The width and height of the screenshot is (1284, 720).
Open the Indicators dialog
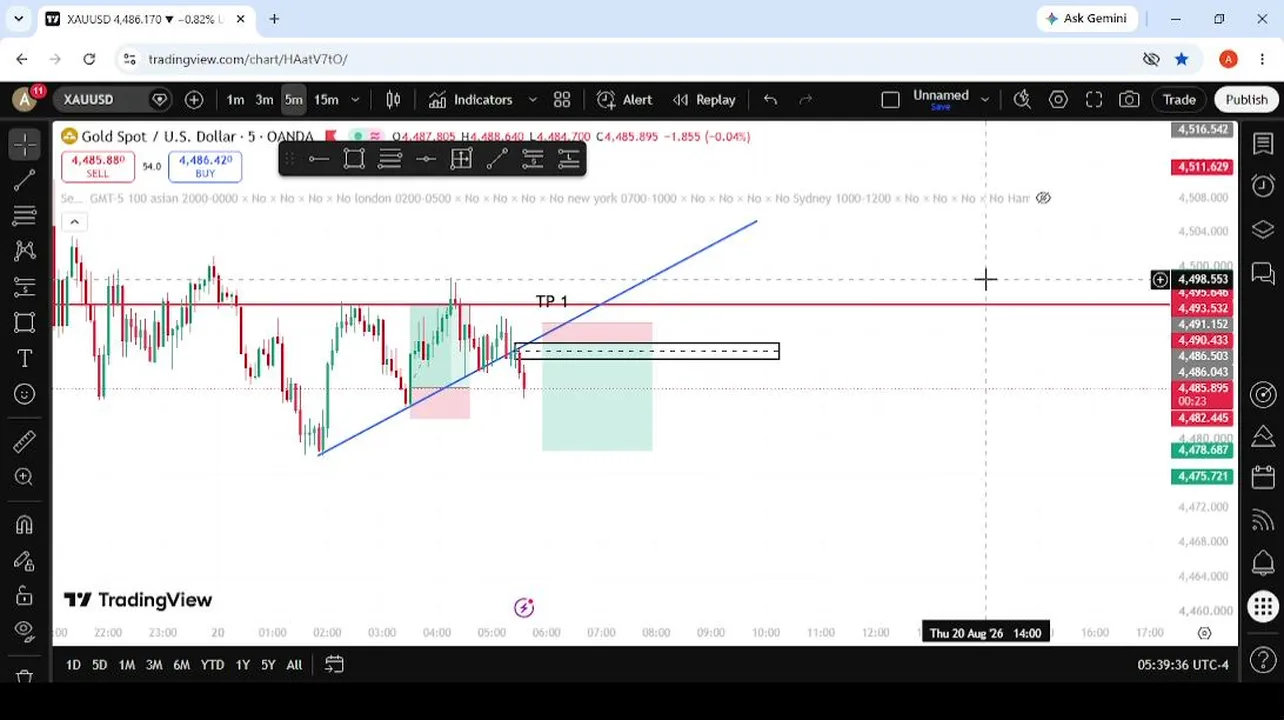[470, 100]
